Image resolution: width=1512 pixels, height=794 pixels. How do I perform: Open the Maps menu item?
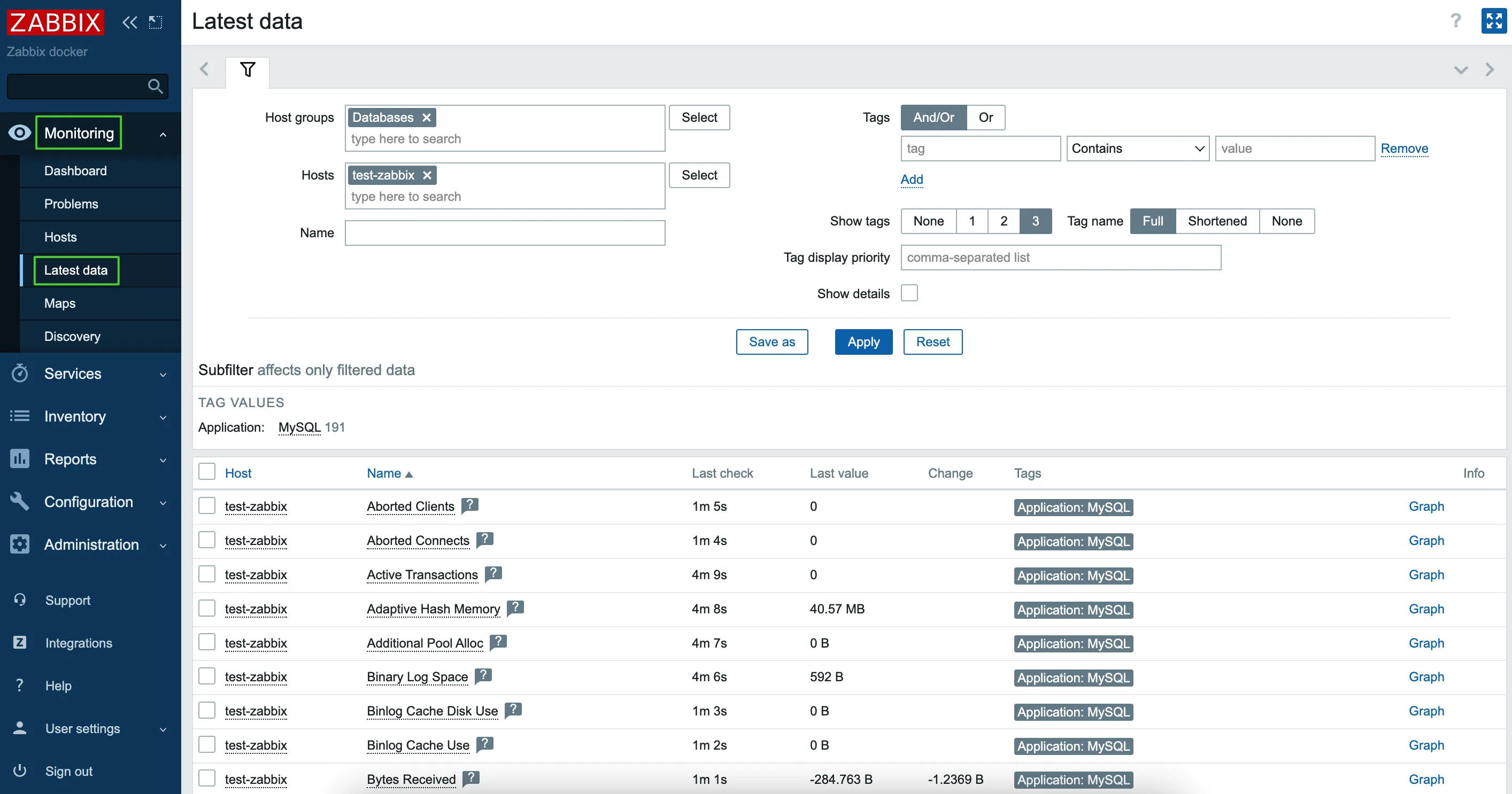click(x=60, y=303)
